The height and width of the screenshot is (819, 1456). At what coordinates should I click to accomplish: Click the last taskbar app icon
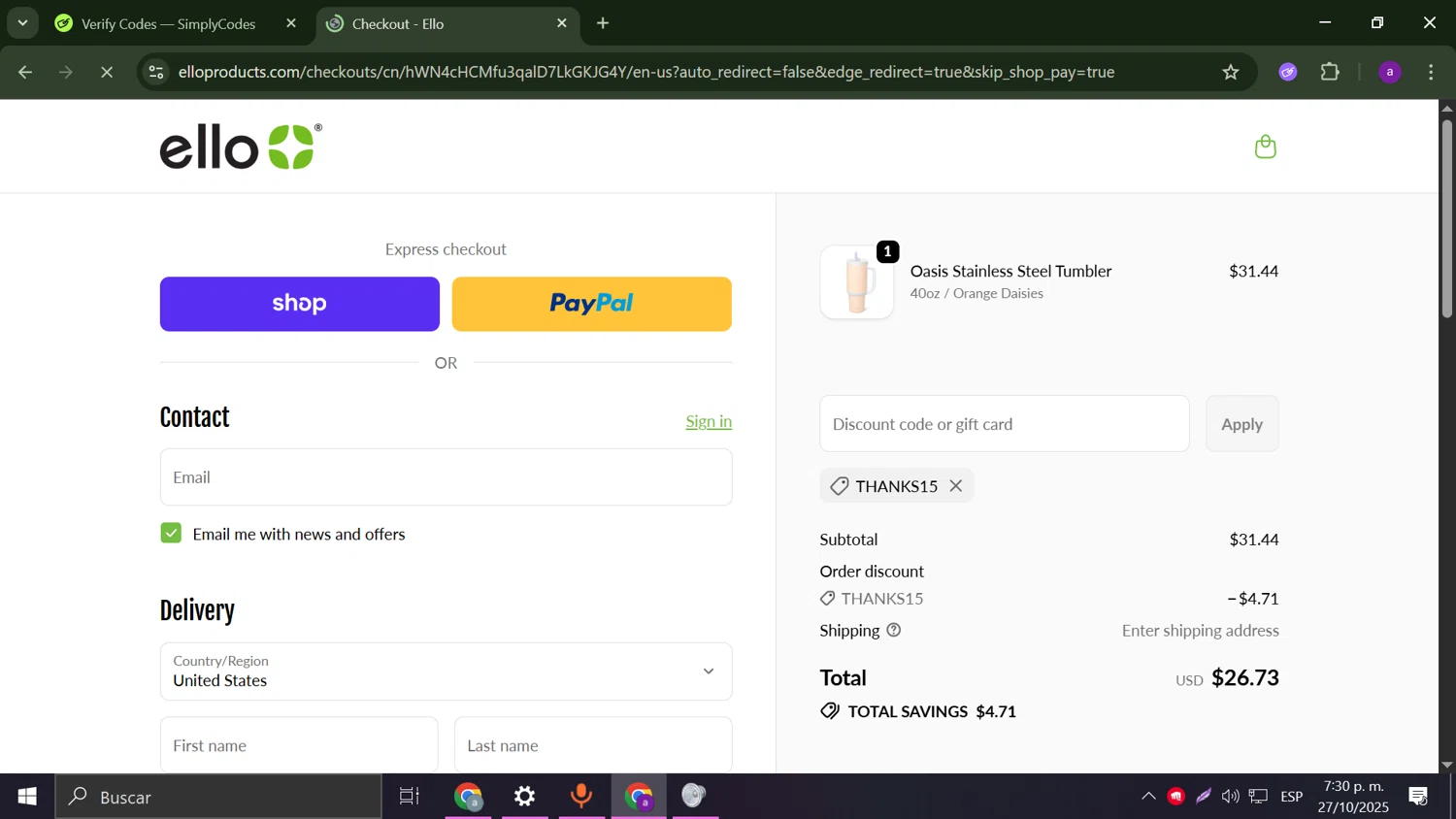[x=694, y=797]
